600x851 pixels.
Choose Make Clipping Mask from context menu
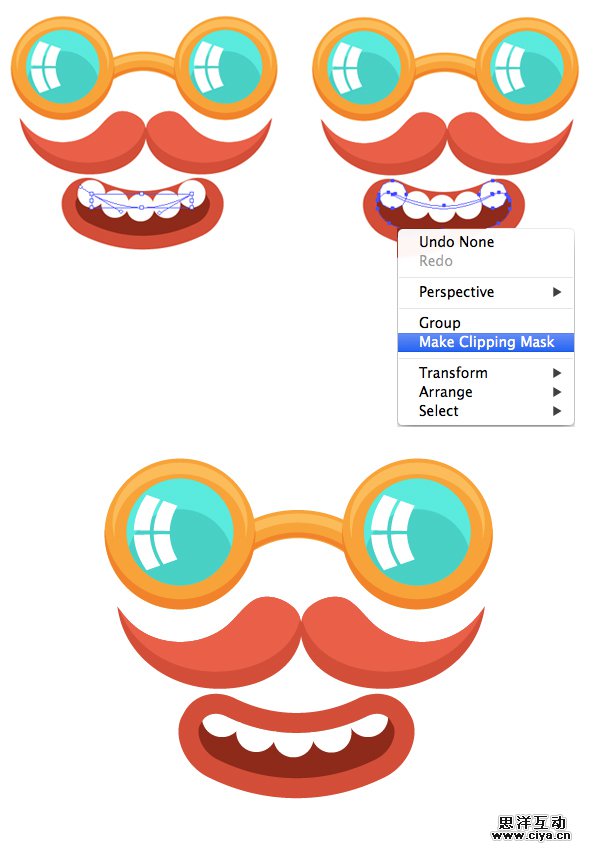(x=486, y=342)
